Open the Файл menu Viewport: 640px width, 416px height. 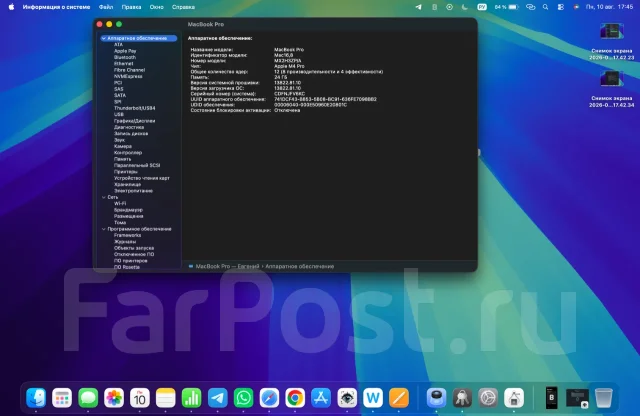106,7
